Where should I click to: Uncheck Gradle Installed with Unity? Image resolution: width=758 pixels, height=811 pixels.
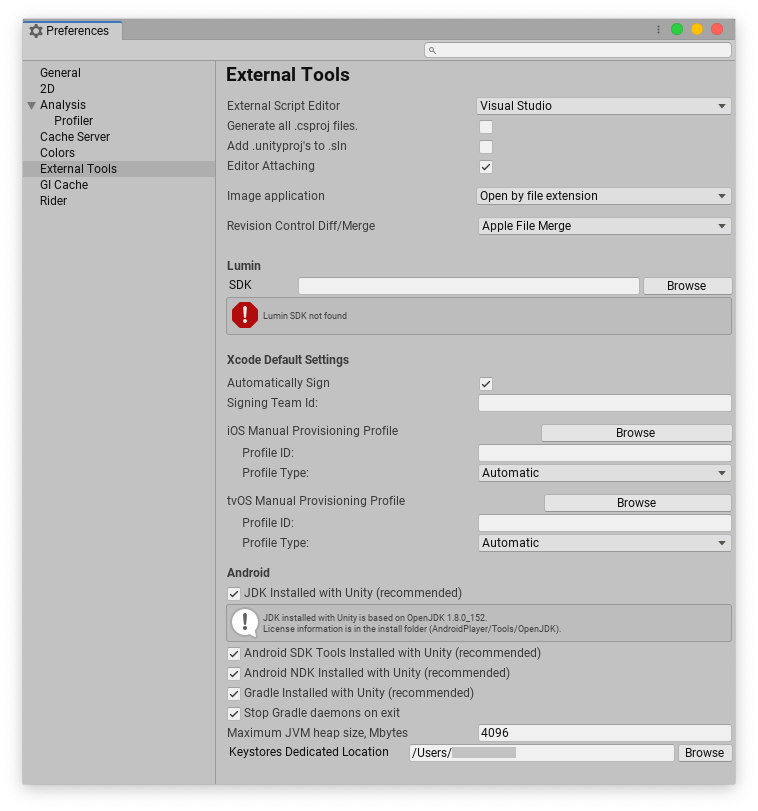(x=234, y=694)
